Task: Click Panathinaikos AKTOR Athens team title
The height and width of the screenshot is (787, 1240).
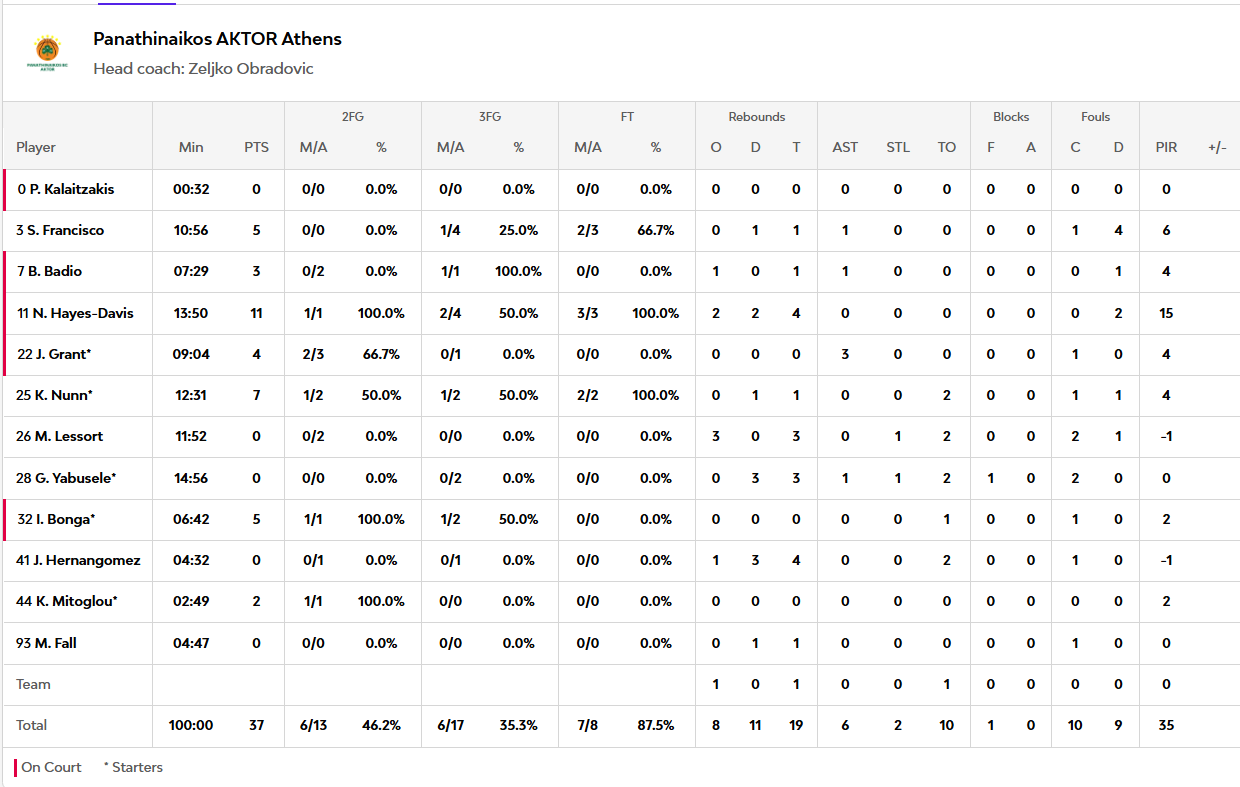Action: 217,39
